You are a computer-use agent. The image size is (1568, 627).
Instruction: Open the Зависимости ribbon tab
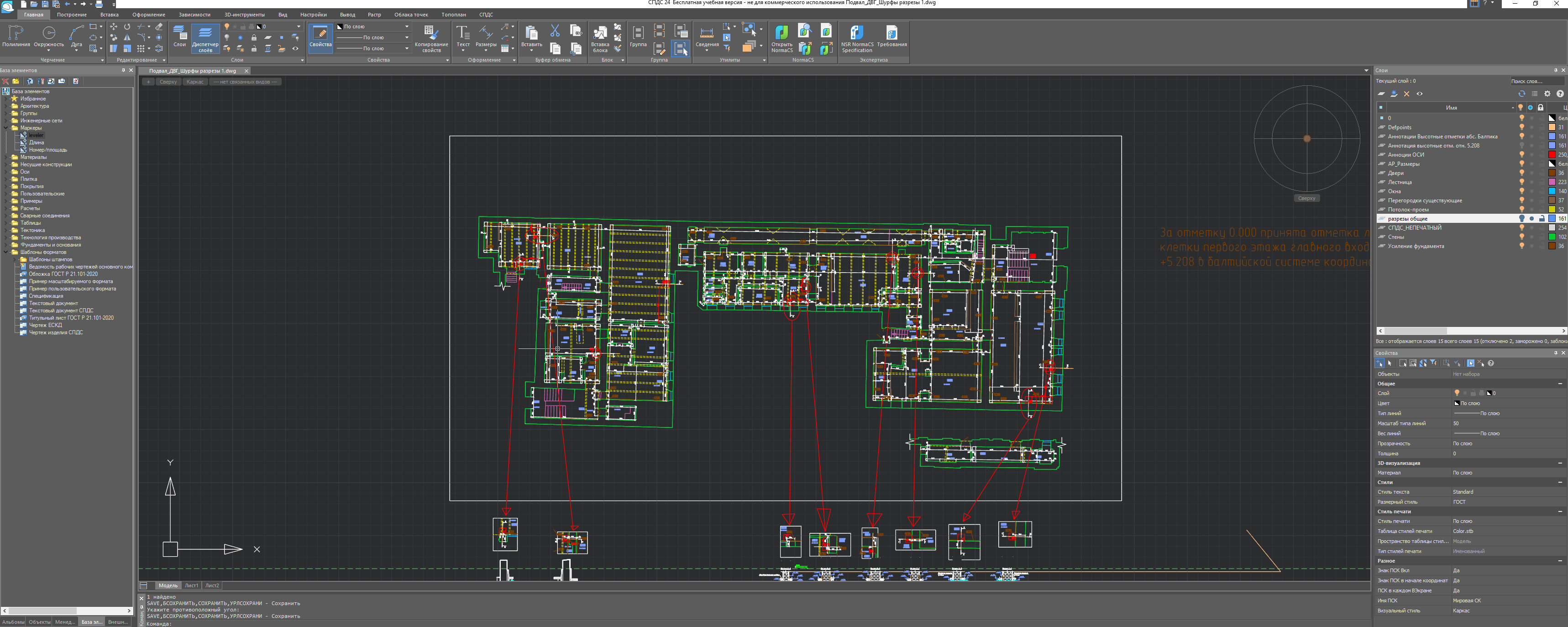point(194,15)
